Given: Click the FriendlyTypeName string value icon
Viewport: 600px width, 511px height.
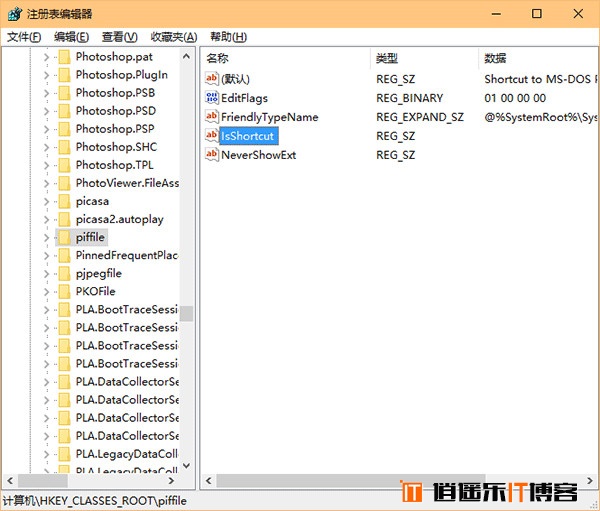Looking at the screenshot, I should pos(212,116).
